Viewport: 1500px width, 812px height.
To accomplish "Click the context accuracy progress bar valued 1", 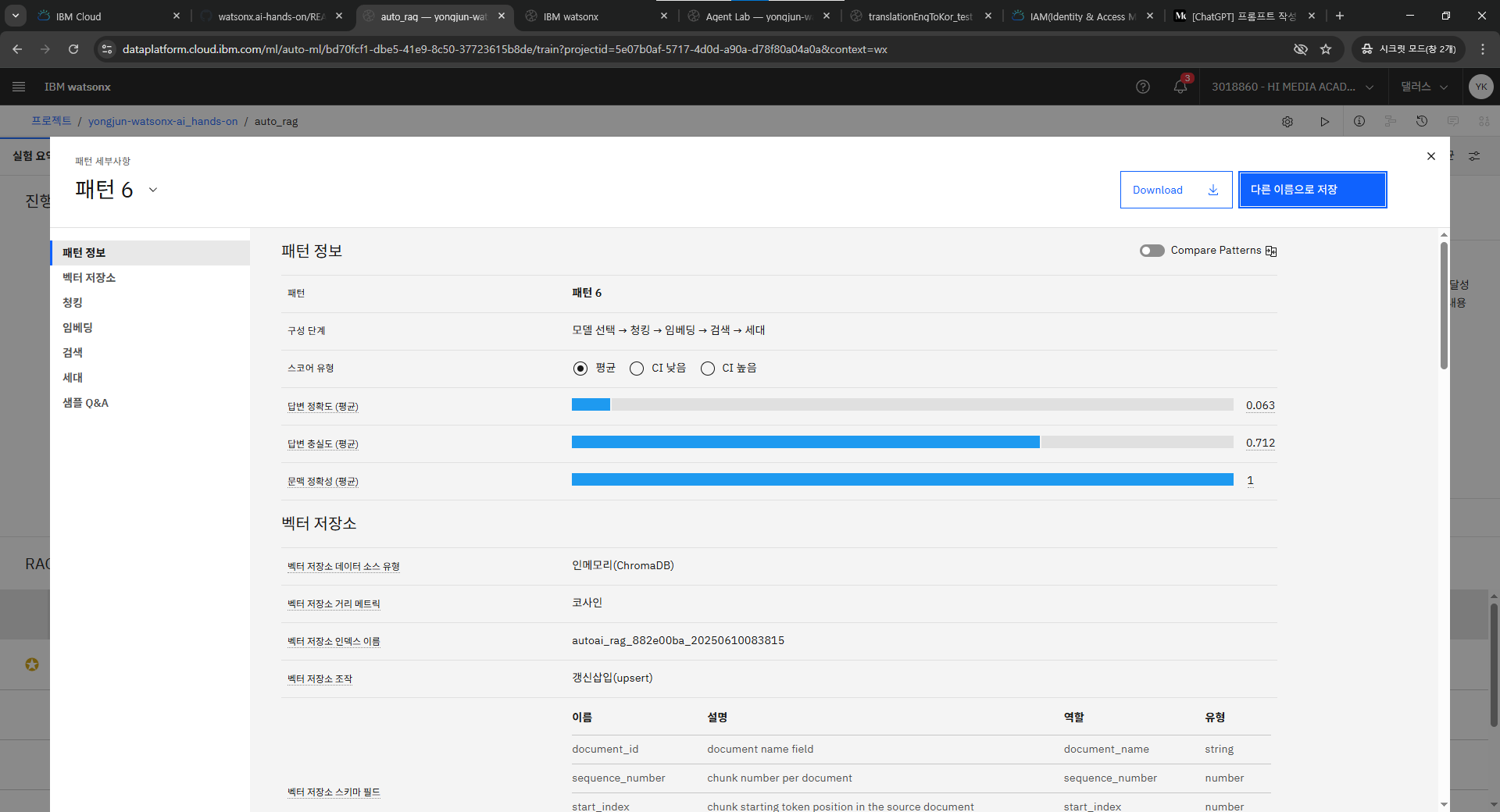I will [902, 479].
